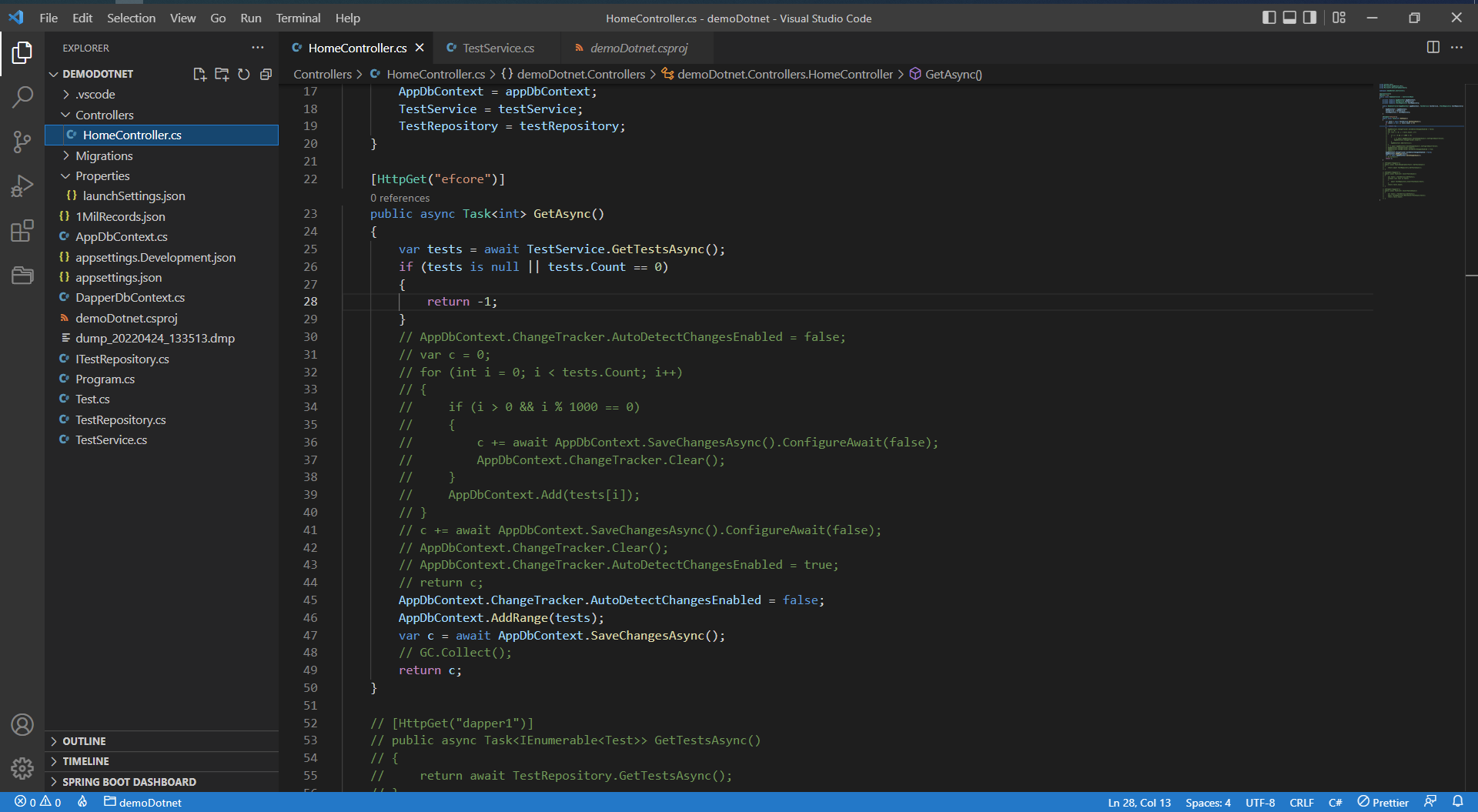Change file encoding UTF-8
The height and width of the screenshot is (812, 1478).
tap(1260, 802)
